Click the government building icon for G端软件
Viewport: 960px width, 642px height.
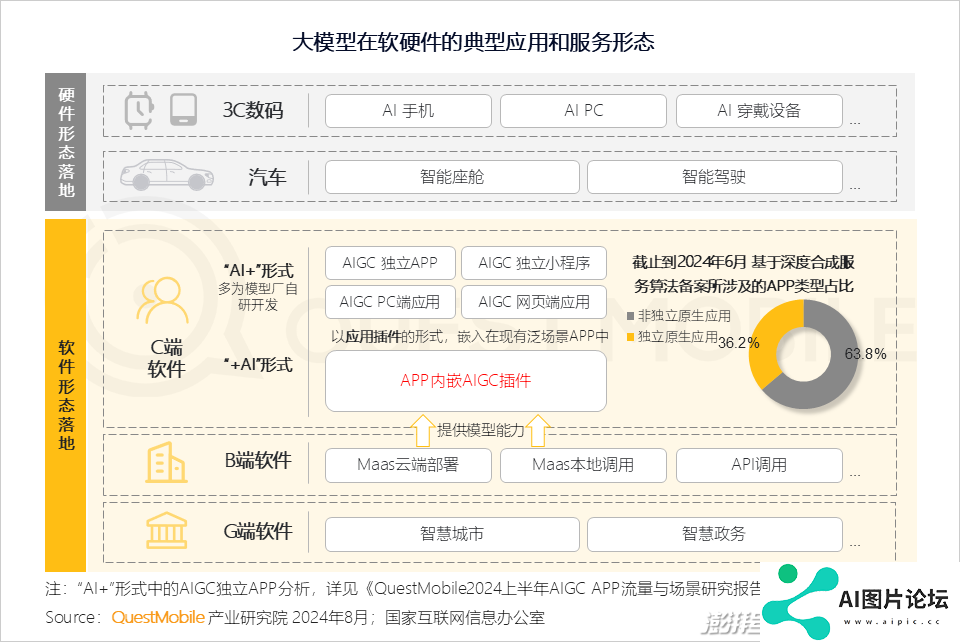tap(167, 531)
